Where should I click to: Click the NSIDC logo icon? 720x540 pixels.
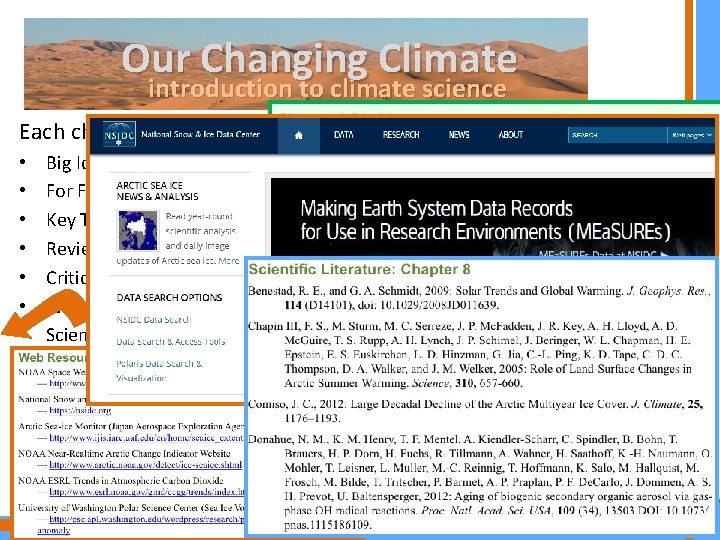[x=119, y=134]
